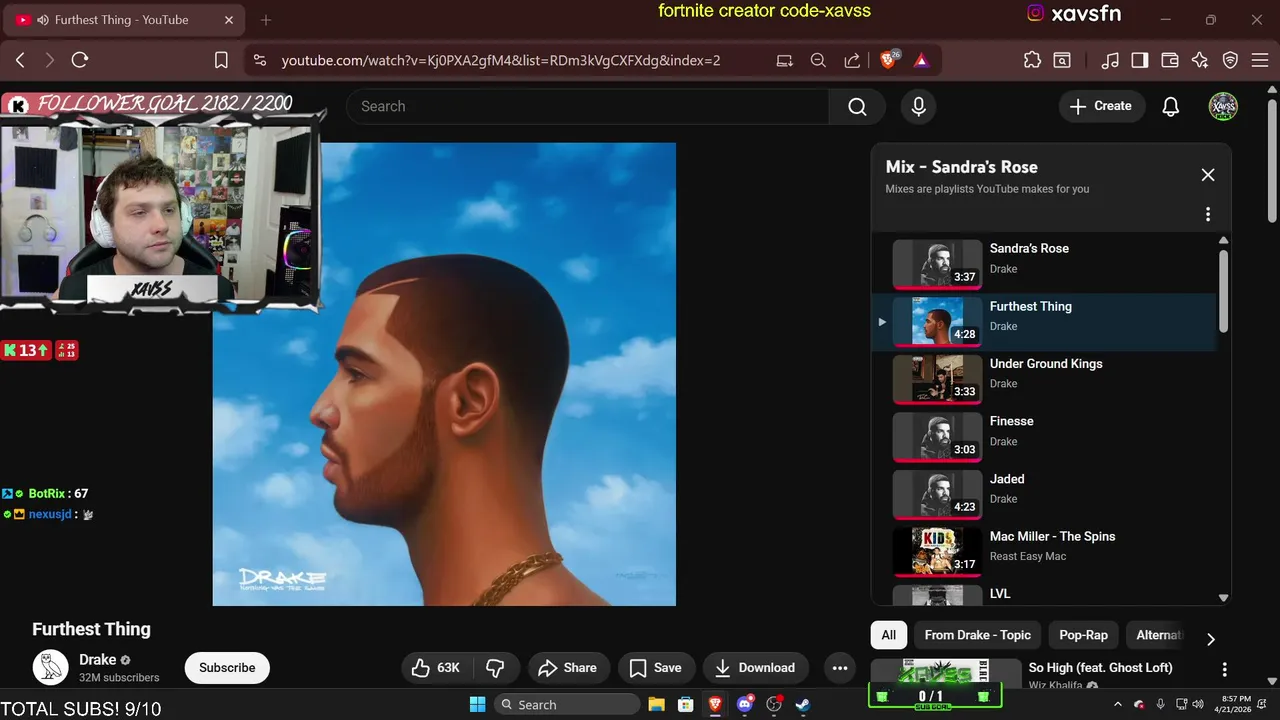Open Brave Rewards triangle icon
Viewport: 1280px width, 720px height.
click(921, 60)
